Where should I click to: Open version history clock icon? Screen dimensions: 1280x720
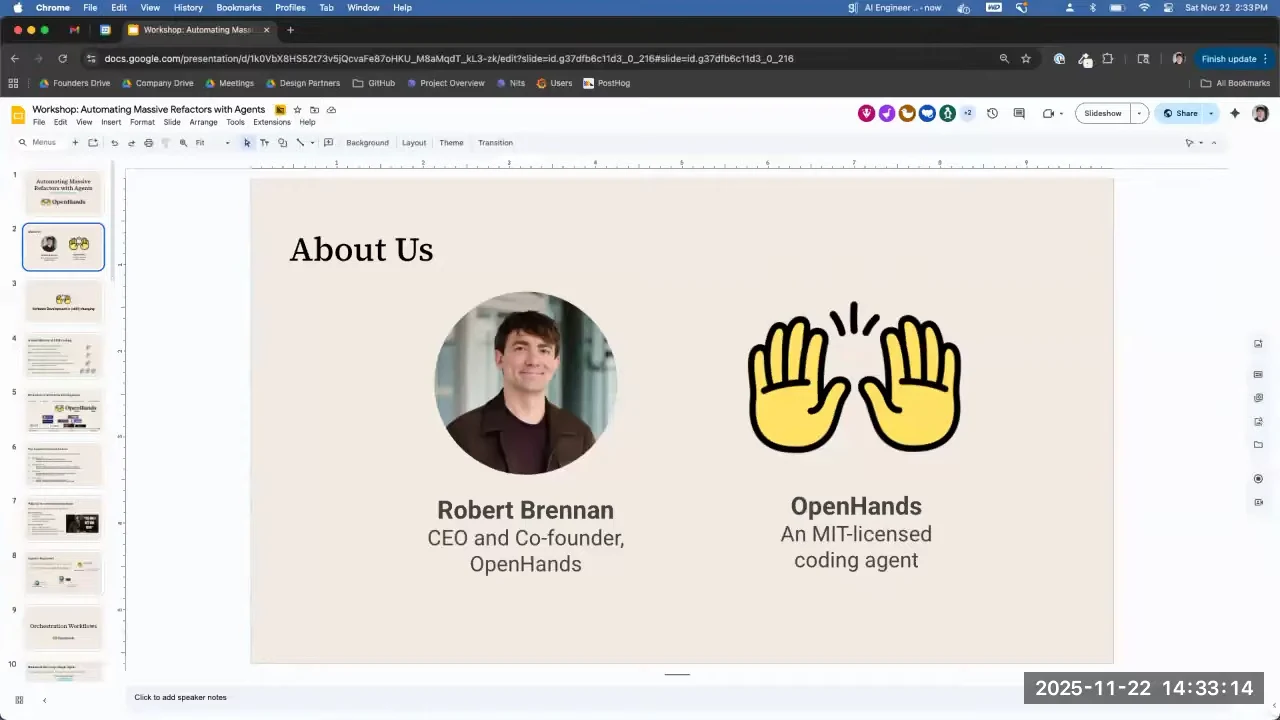tap(992, 114)
